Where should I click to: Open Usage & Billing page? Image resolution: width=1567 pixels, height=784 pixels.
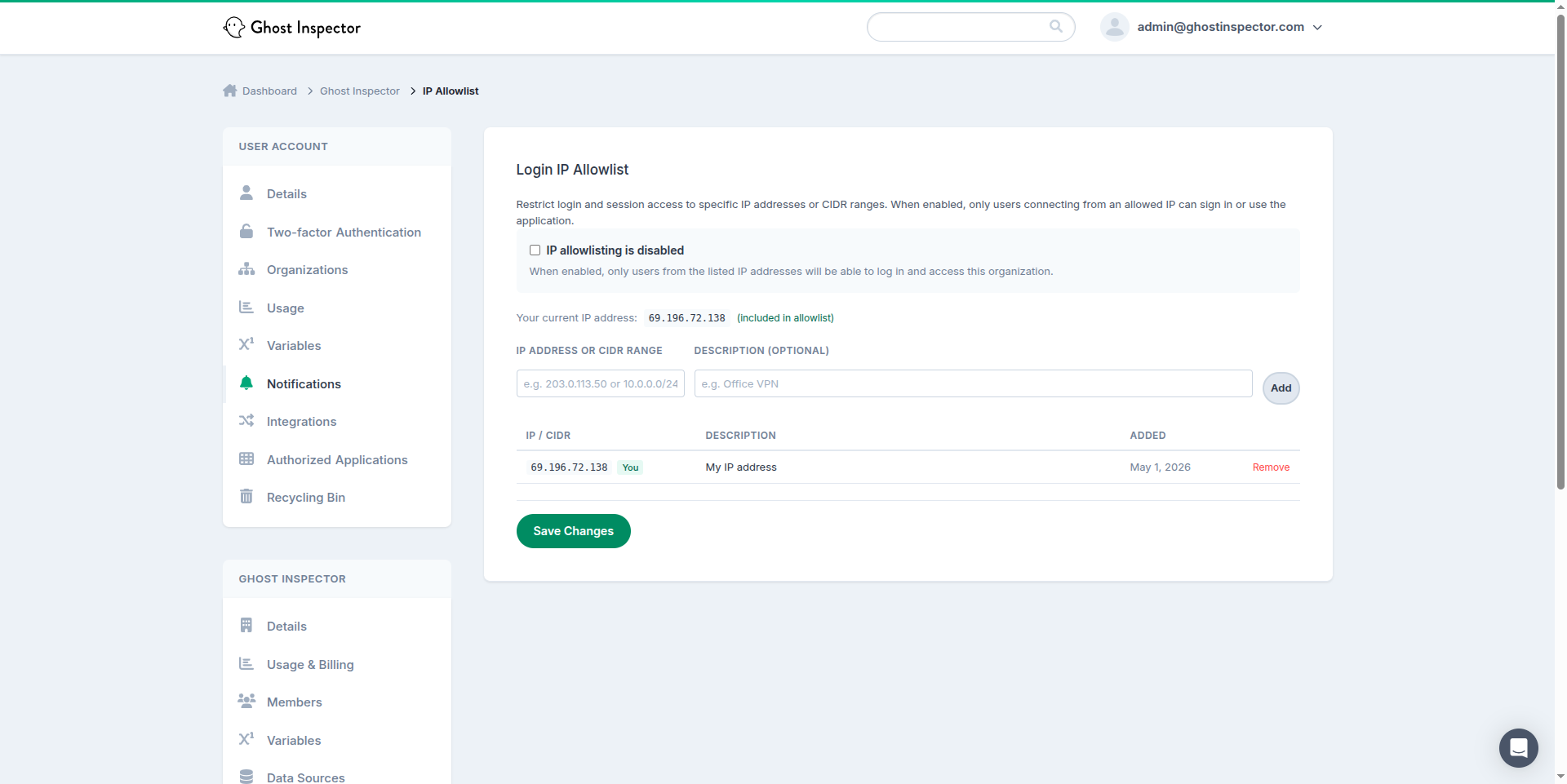pyautogui.click(x=310, y=665)
